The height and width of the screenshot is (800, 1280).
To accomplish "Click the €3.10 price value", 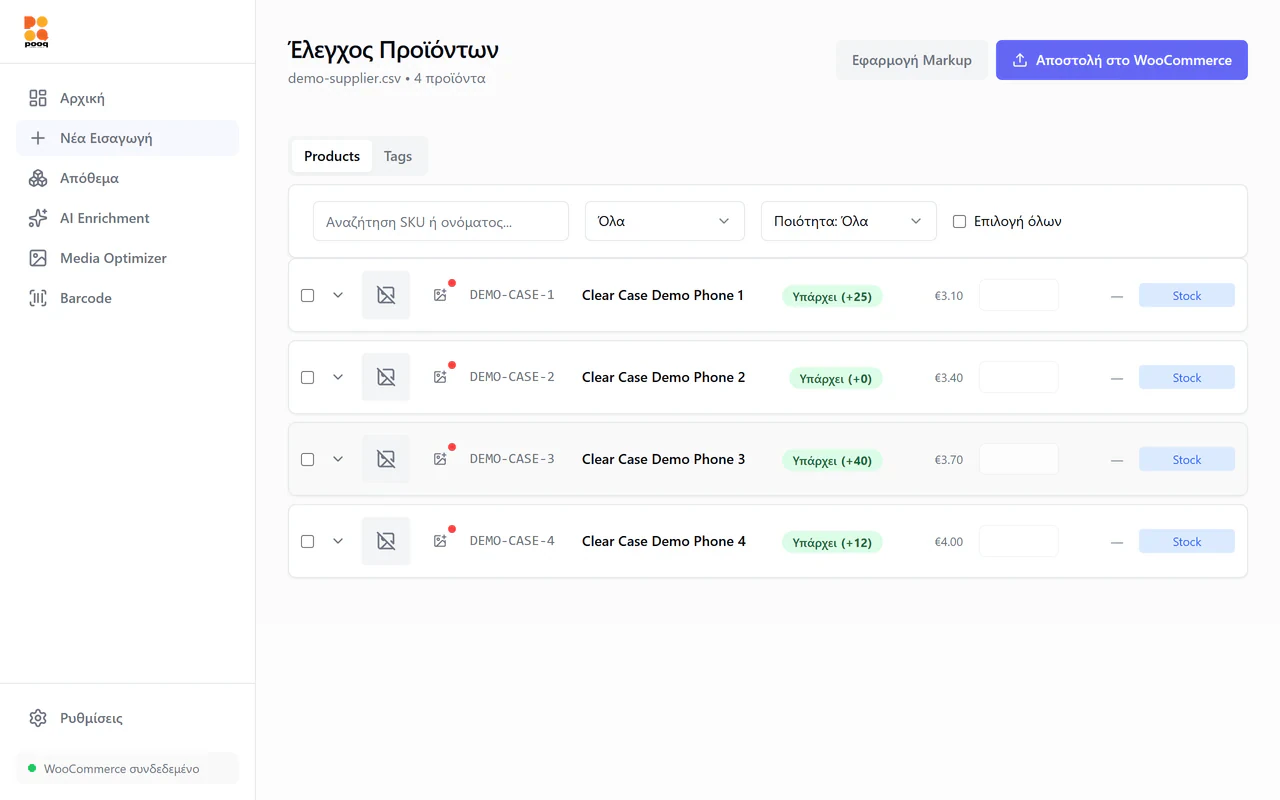I will point(949,296).
